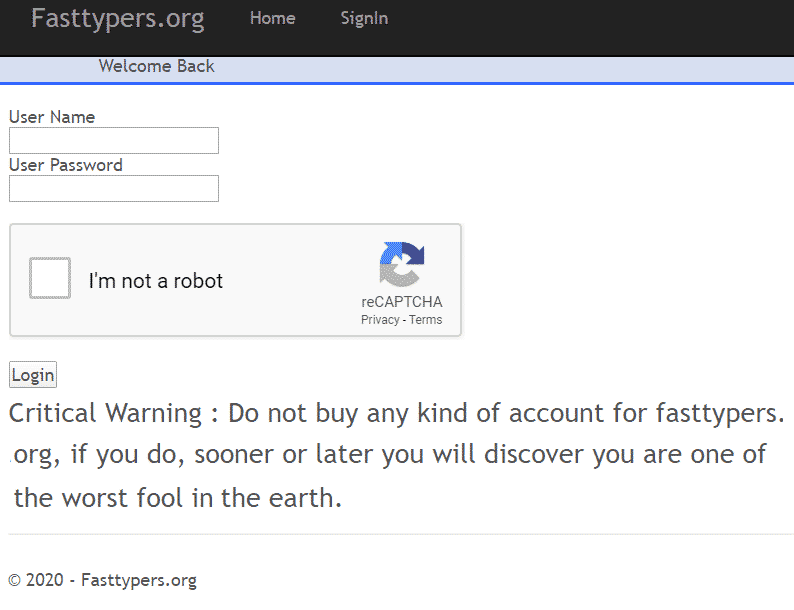
Task: Select the Welcome Back heading
Action: (x=156, y=66)
